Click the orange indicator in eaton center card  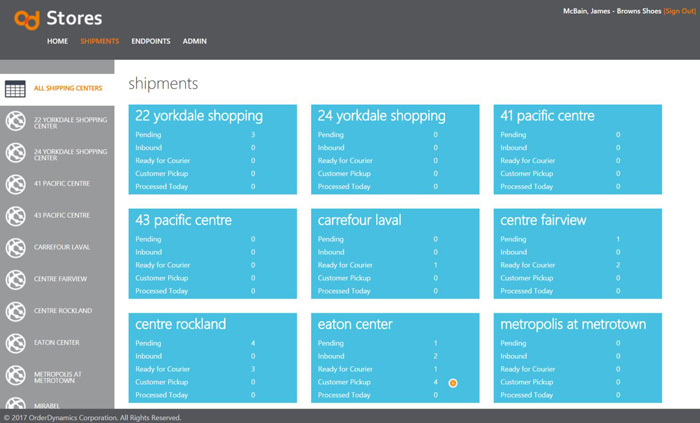pyautogui.click(x=453, y=383)
